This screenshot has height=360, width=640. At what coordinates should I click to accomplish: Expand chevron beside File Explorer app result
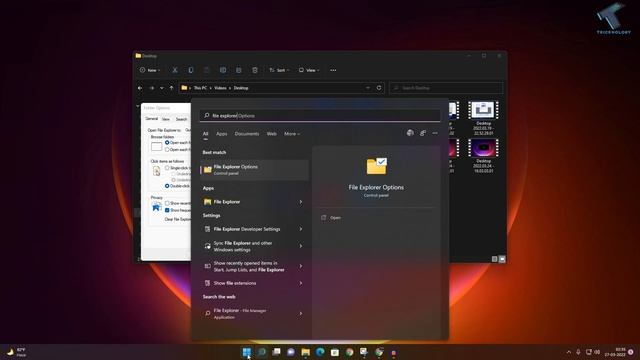coord(301,202)
